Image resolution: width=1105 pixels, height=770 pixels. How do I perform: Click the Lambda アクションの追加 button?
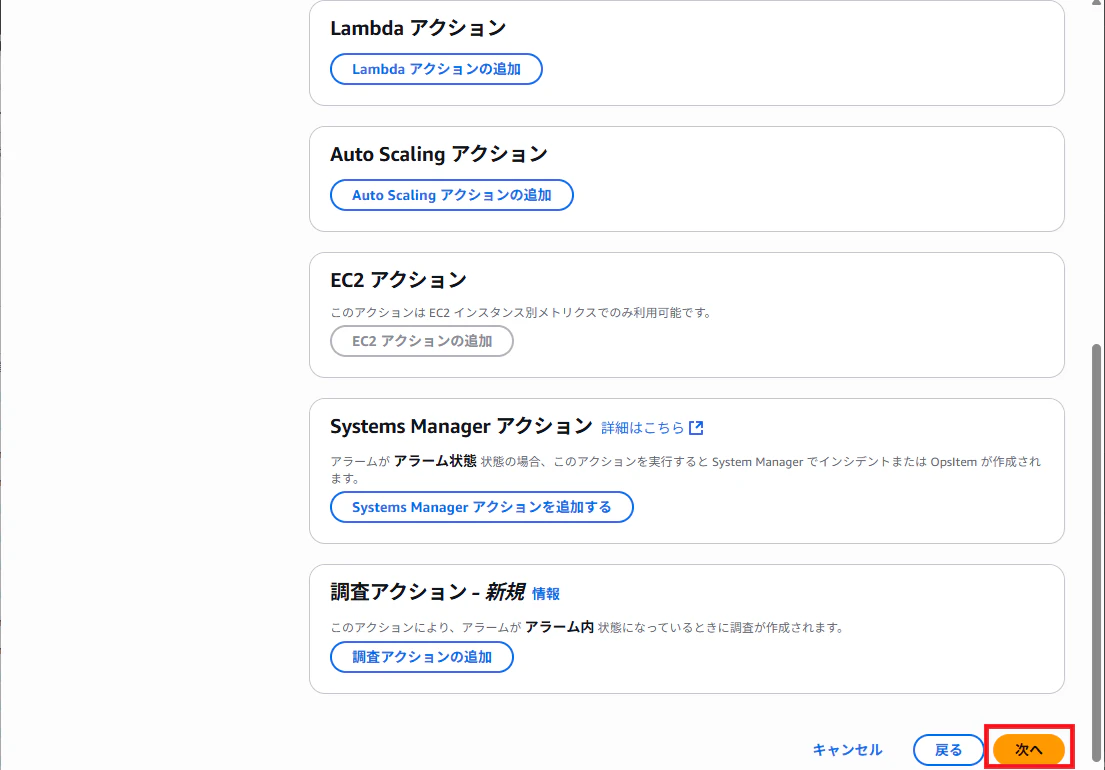436,69
